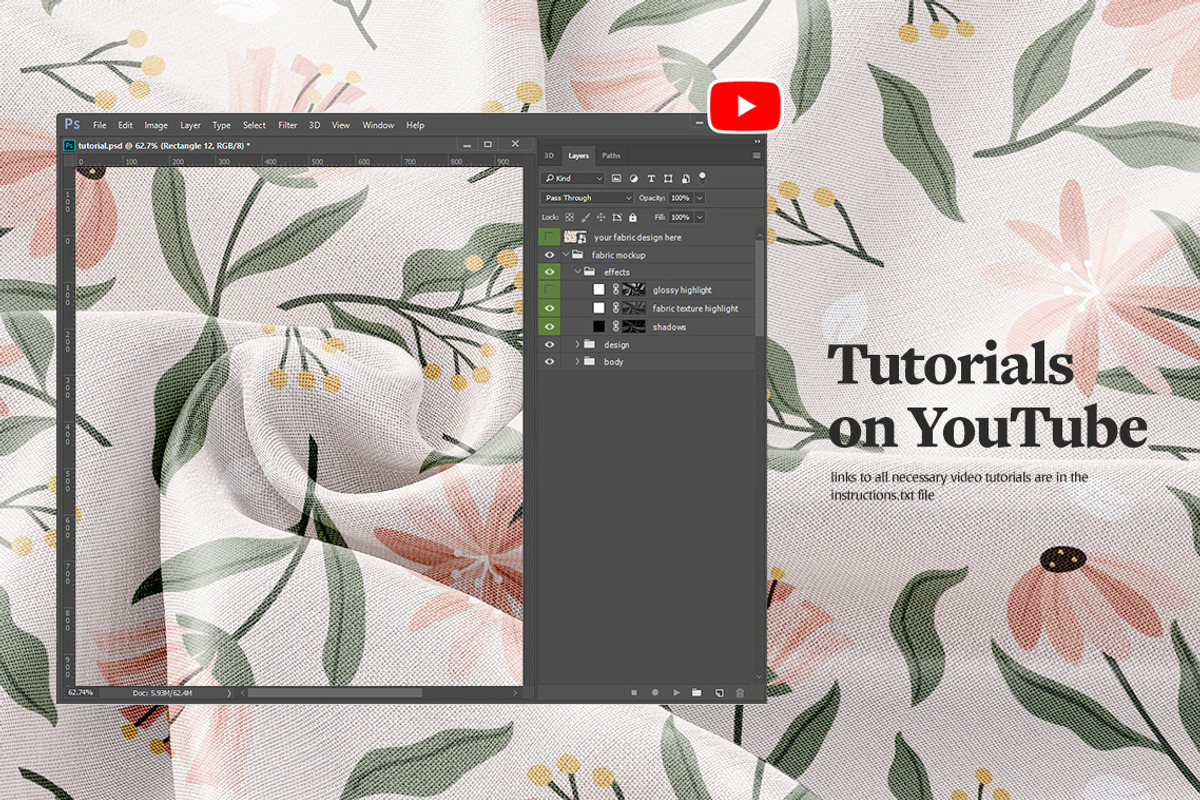The image size is (1200, 800).
Task: Collapse the fabric mockup group
Action: point(566,255)
